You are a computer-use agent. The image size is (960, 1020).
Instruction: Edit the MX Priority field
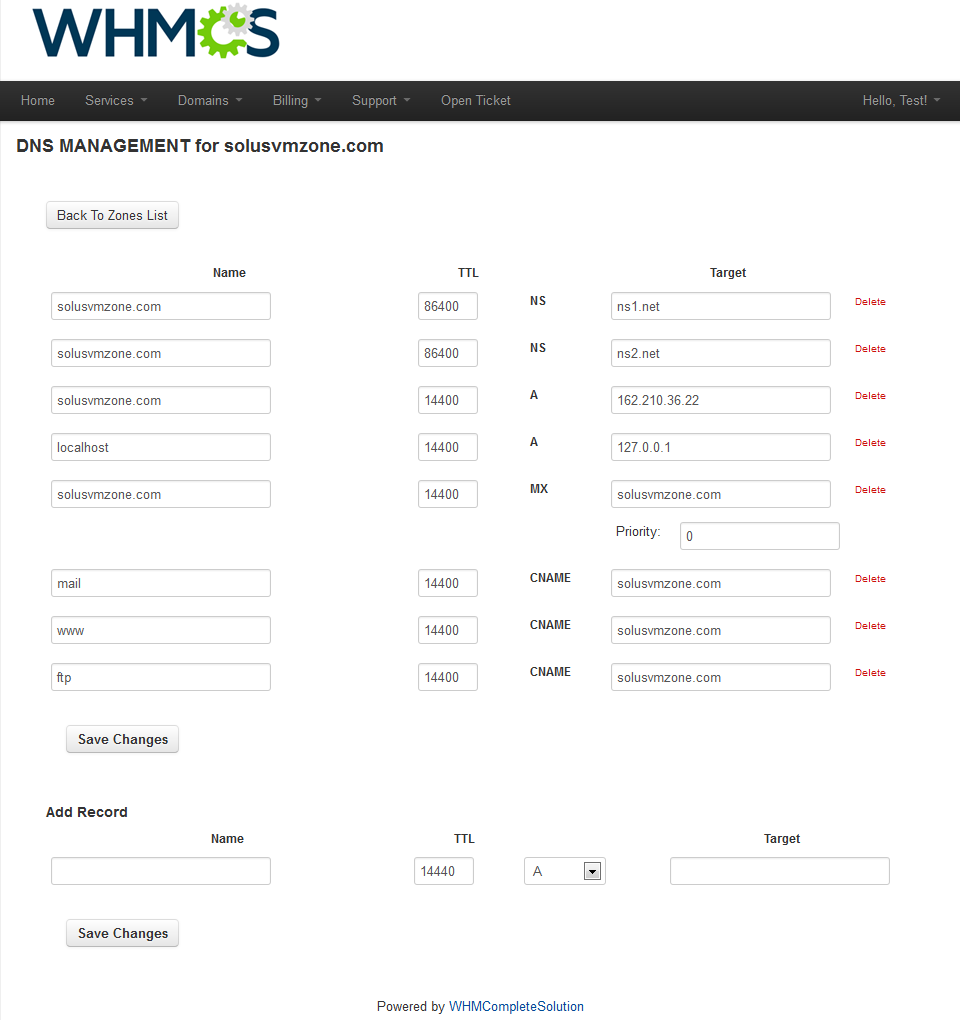(760, 536)
